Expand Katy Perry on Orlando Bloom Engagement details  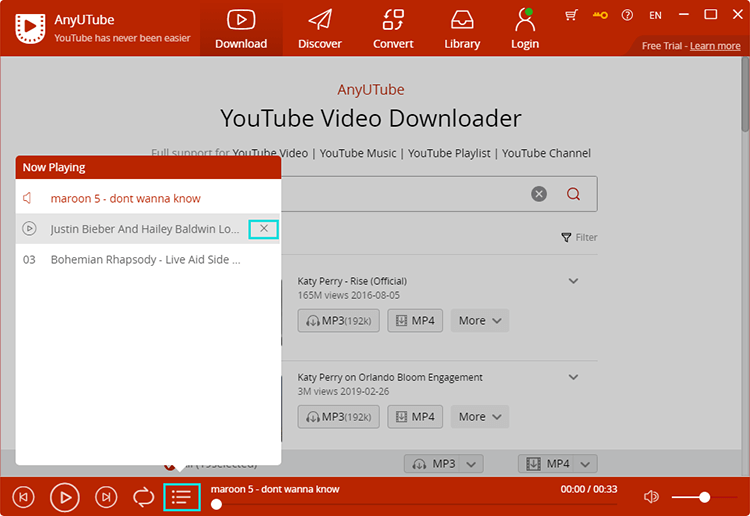pos(574,377)
